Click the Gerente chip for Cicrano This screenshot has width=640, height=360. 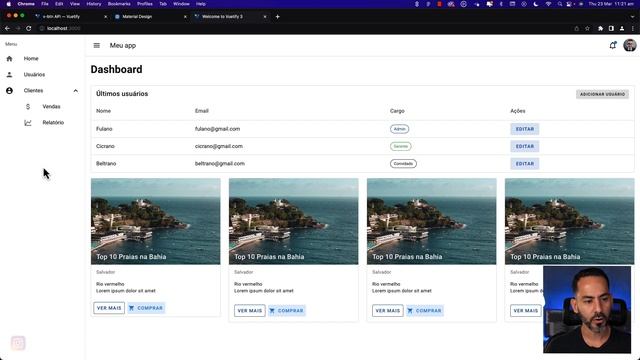click(x=401, y=147)
